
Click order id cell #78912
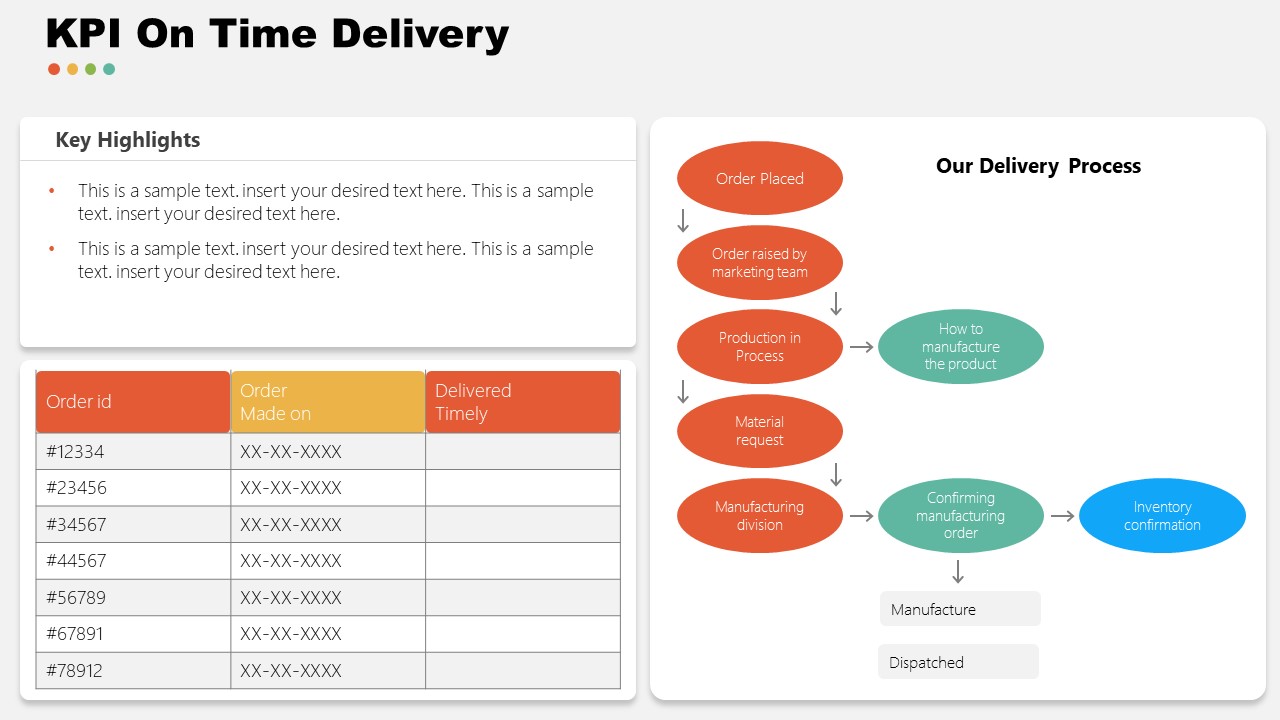point(133,671)
